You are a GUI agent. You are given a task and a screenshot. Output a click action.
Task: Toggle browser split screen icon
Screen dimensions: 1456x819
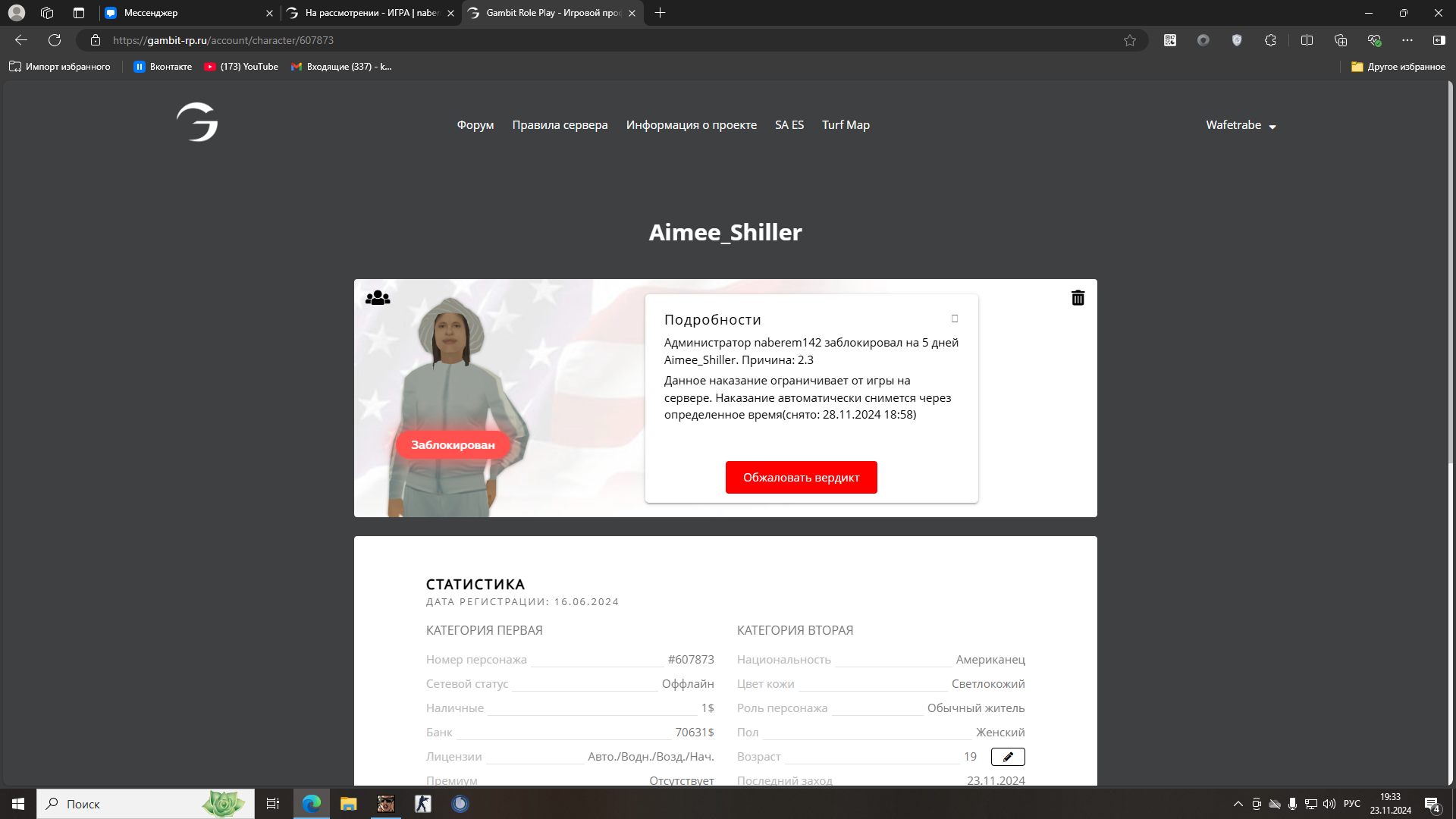click(x=1307, y=40)
